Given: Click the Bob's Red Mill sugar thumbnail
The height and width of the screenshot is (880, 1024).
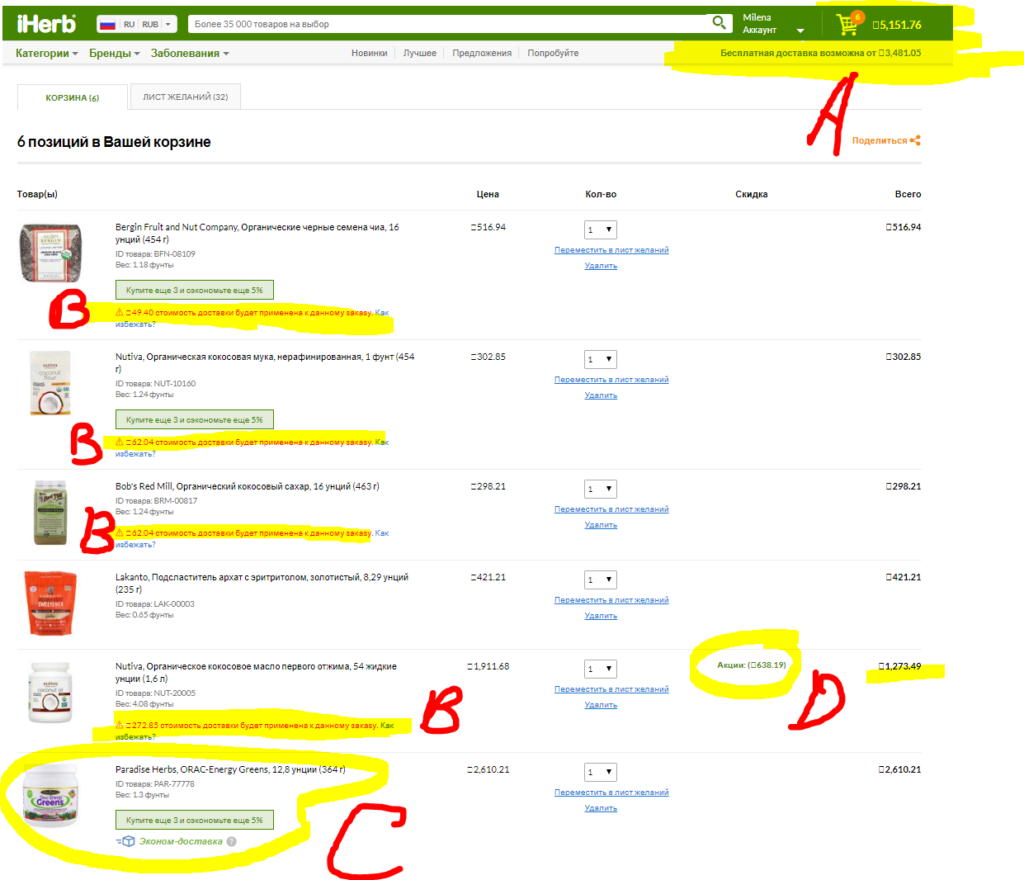Looking at the screenshot, I should click(x=50, y=512).
